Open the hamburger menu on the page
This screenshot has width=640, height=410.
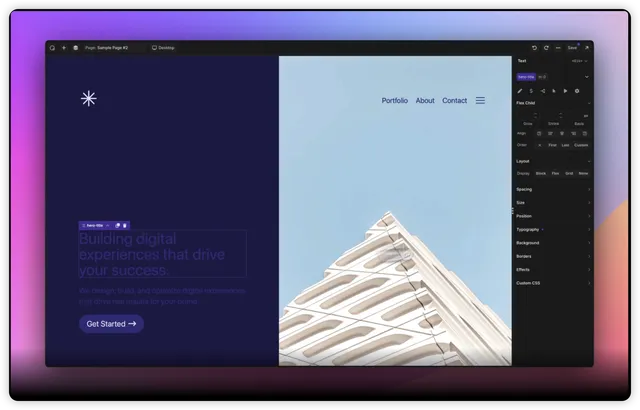point(480,100)
